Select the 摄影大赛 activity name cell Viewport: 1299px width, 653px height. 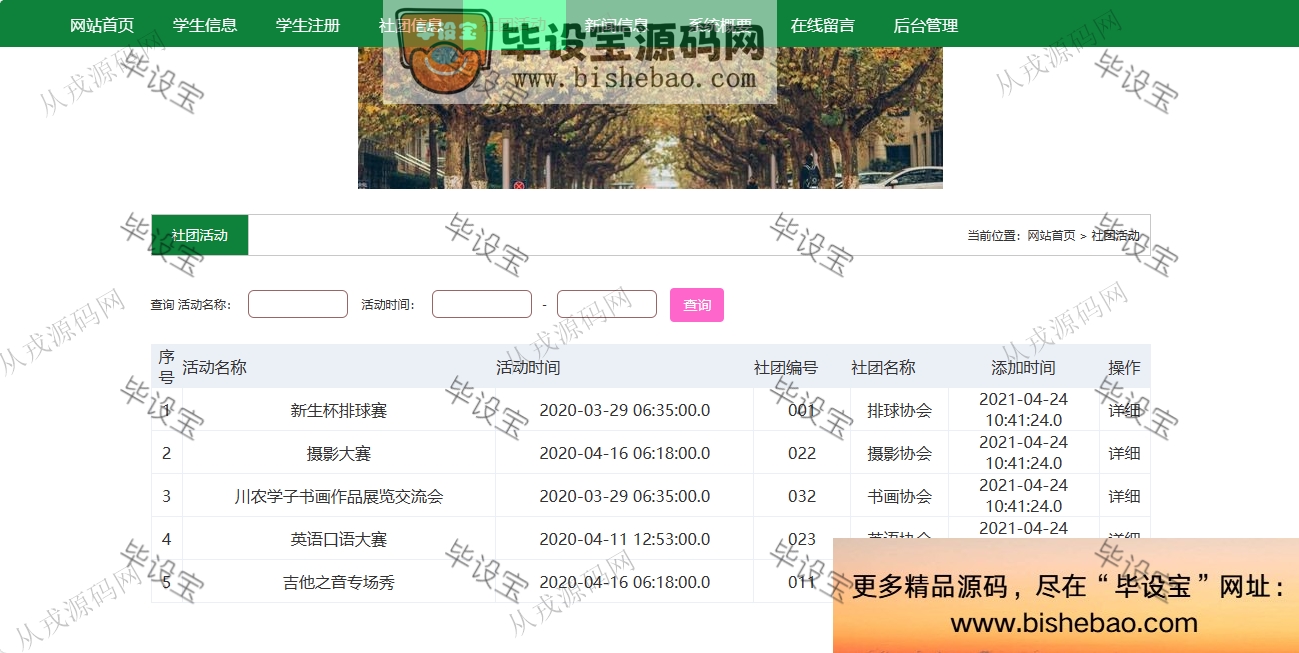[339, 453]
